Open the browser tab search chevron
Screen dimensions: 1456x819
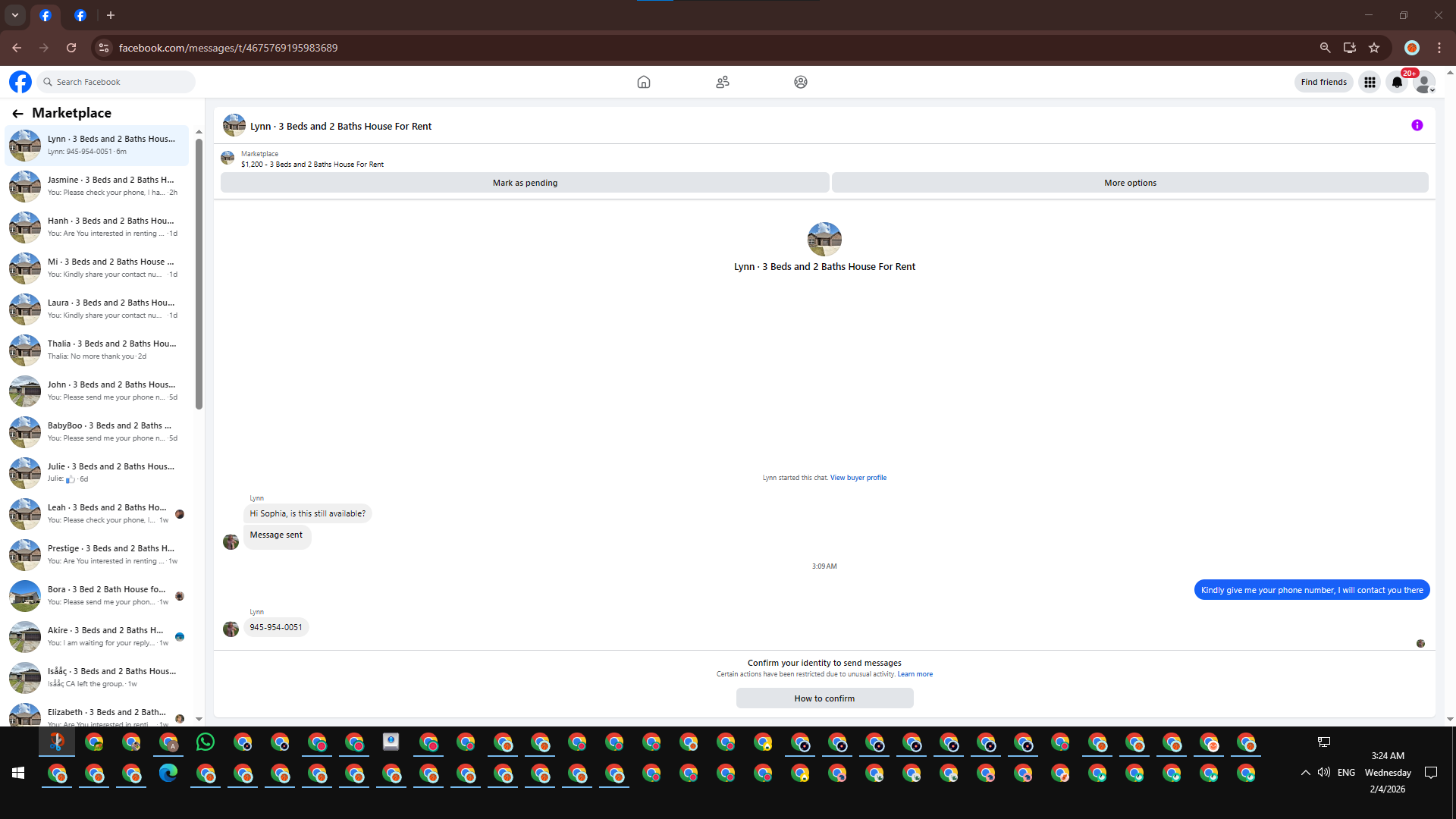tap(14, 15)
